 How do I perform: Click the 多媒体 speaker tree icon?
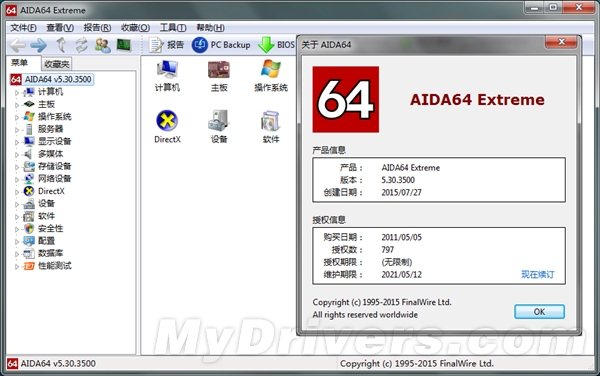tap(28, 154)
